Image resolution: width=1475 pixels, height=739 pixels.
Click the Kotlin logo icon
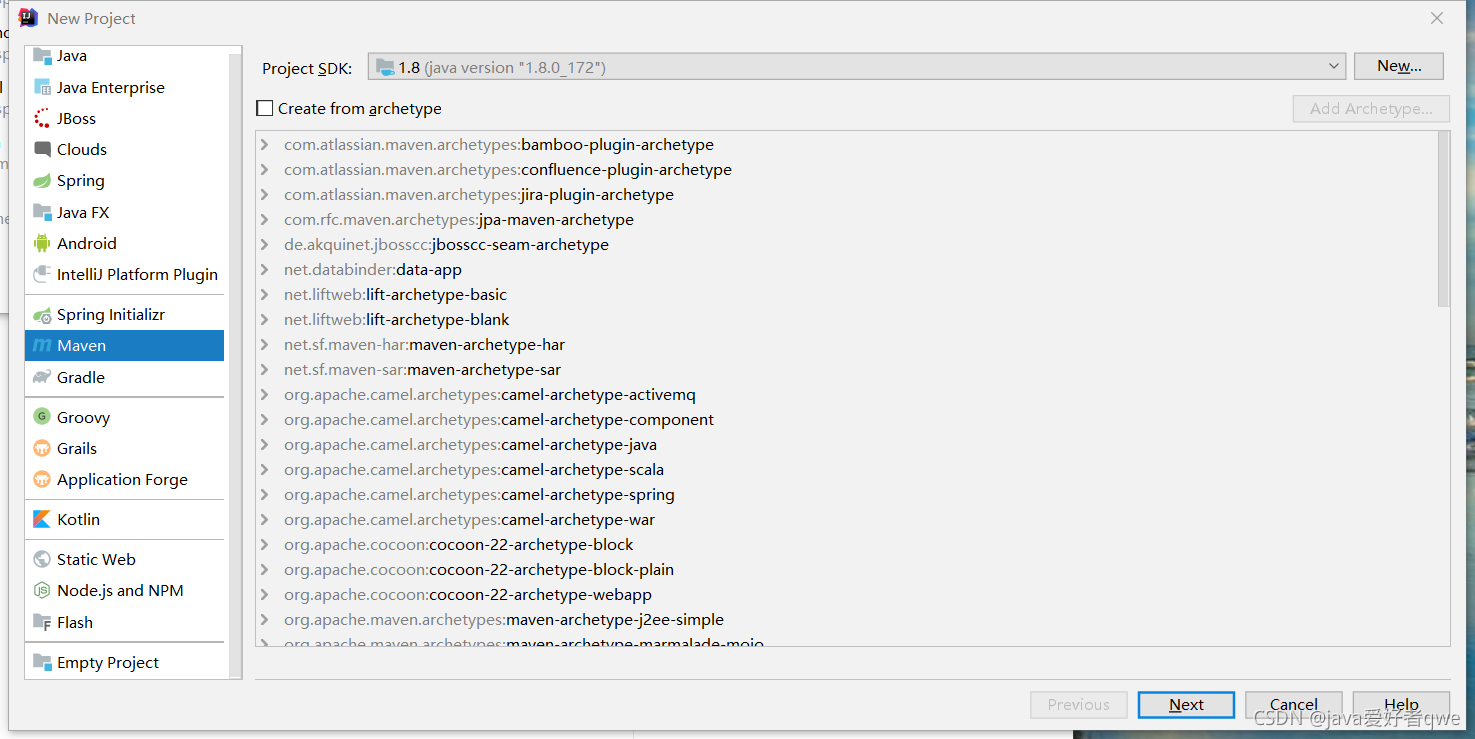[42, 519]
